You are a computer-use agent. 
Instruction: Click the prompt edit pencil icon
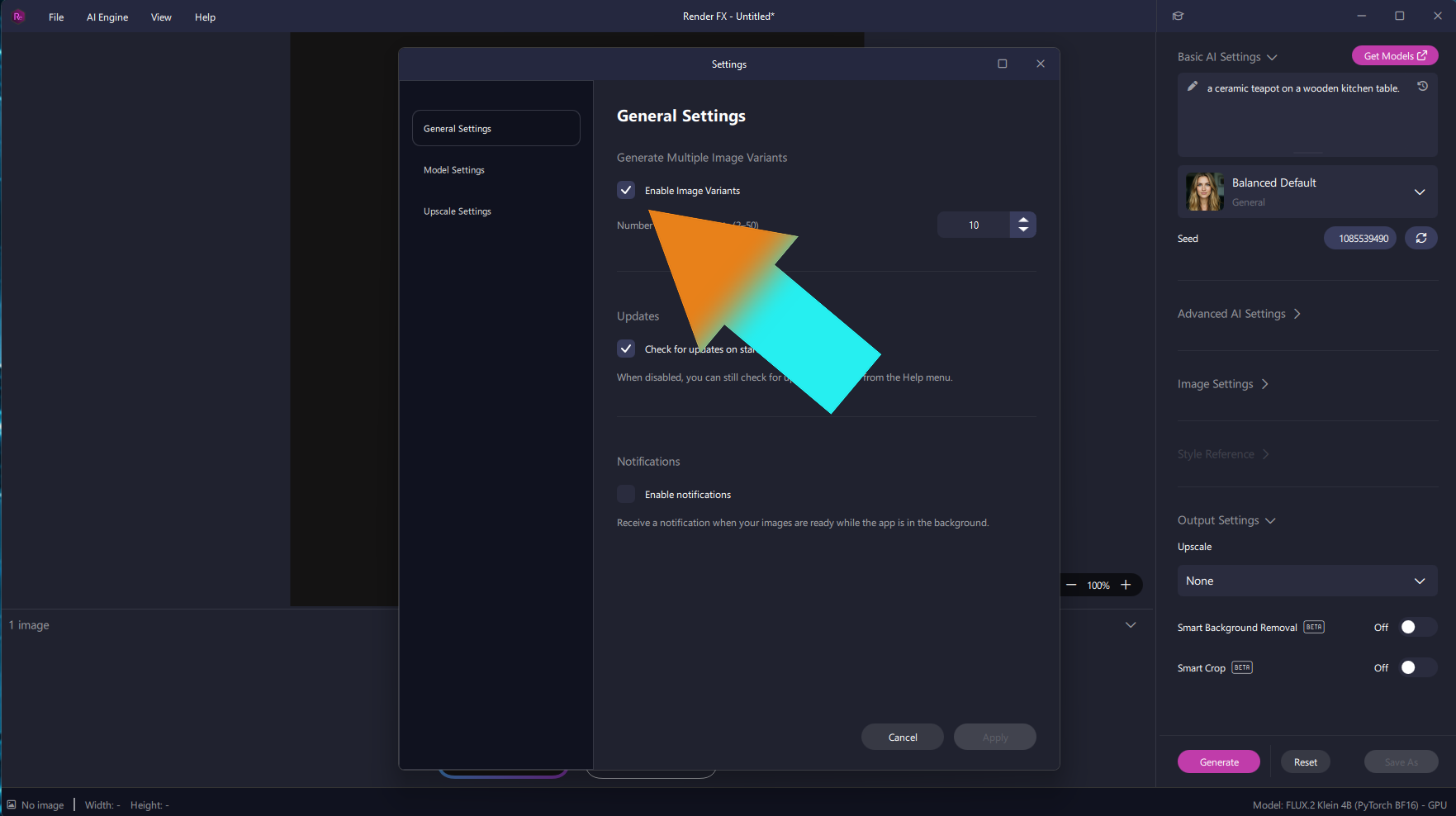pos(1193,86)
